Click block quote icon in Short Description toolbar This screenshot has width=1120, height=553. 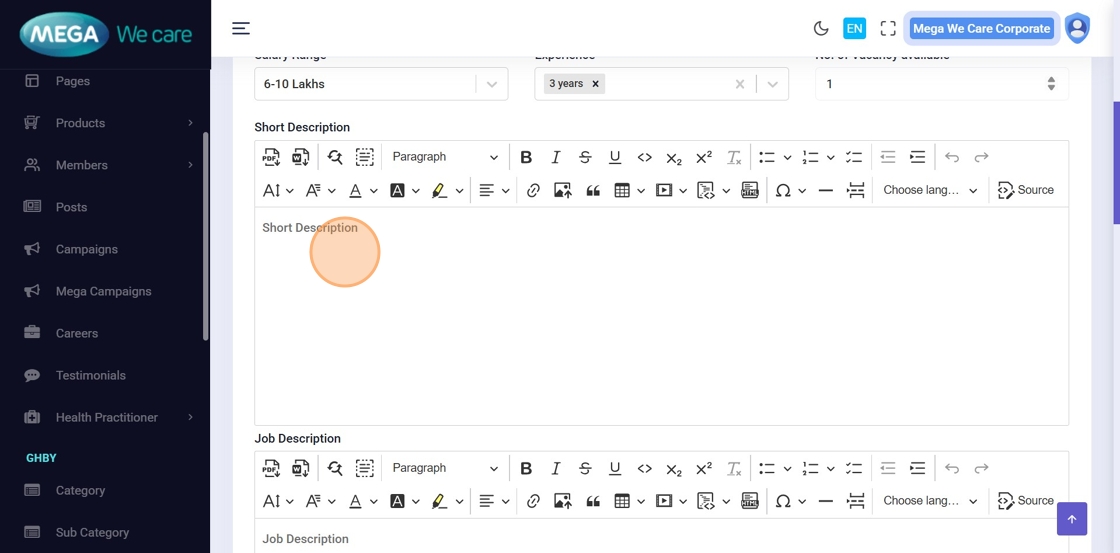[593, 190]
